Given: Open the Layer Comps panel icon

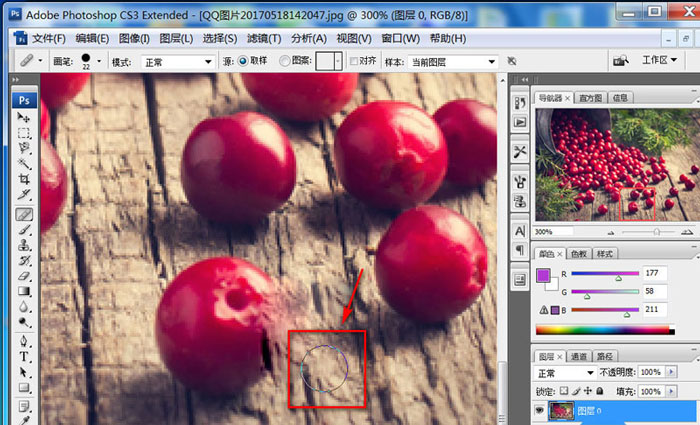Looking at the screenshot, I should coord(520,280).
